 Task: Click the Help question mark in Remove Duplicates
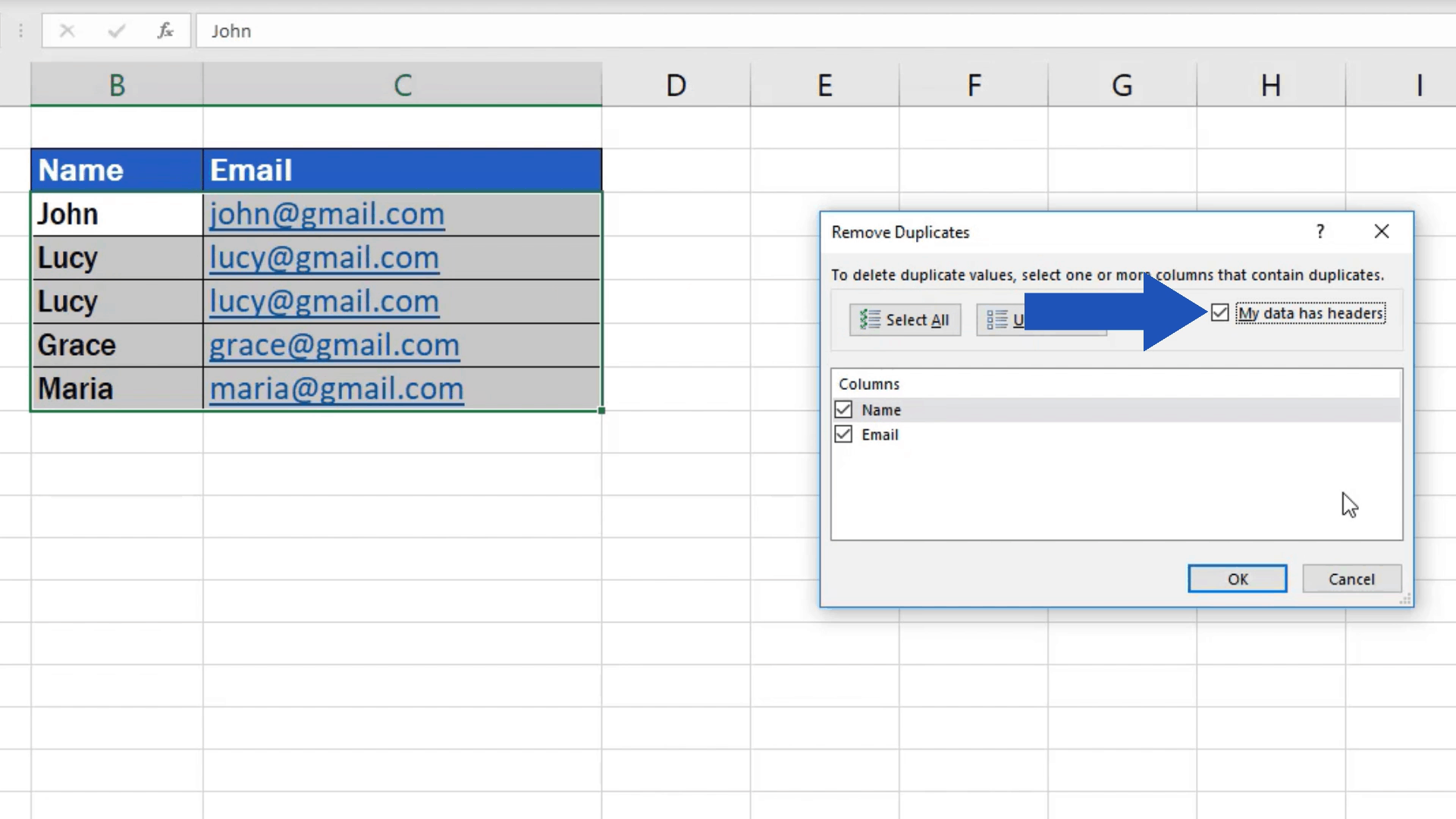(1320, 231)
